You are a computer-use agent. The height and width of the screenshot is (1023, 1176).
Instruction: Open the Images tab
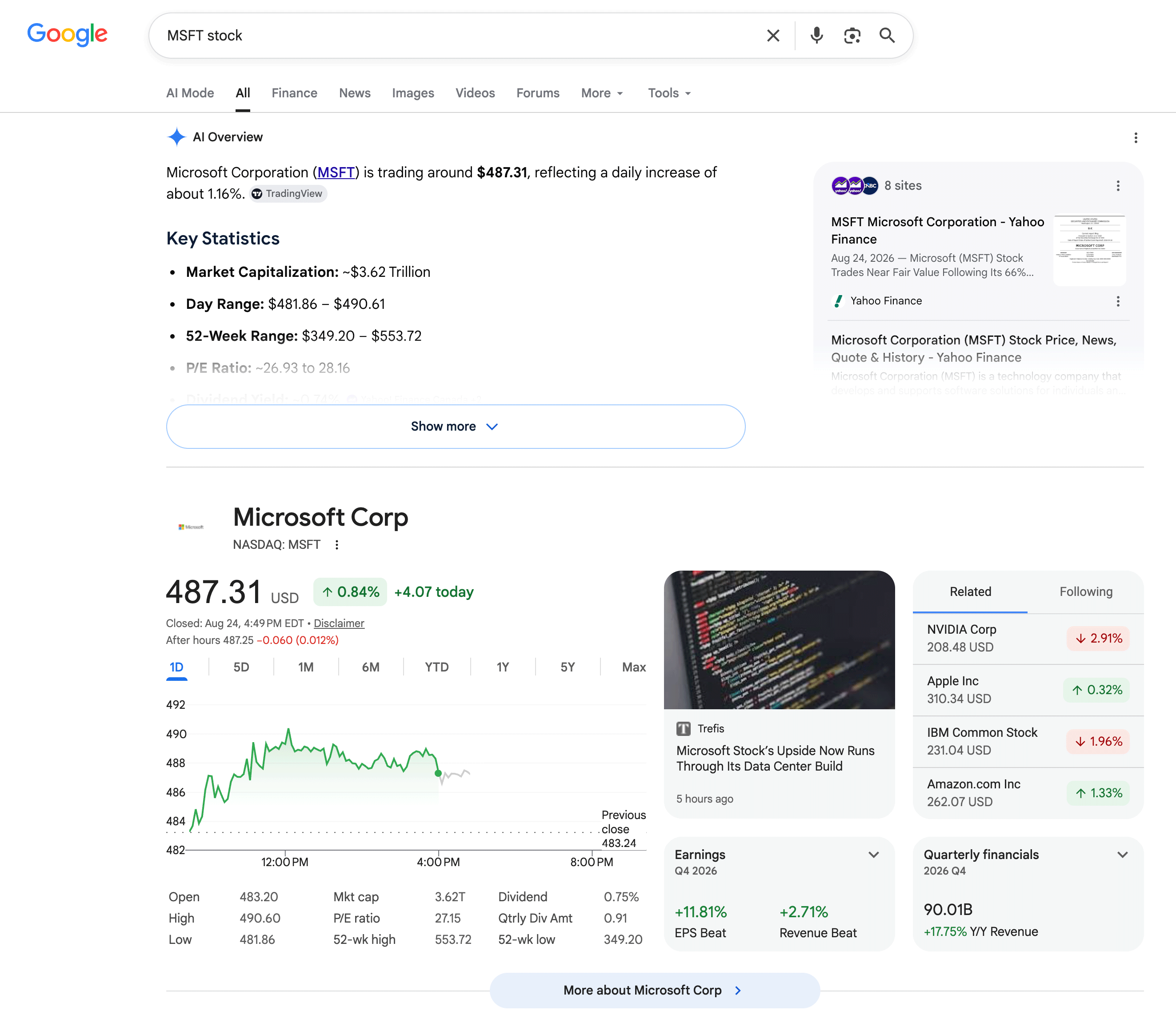[x=413, y=93]
